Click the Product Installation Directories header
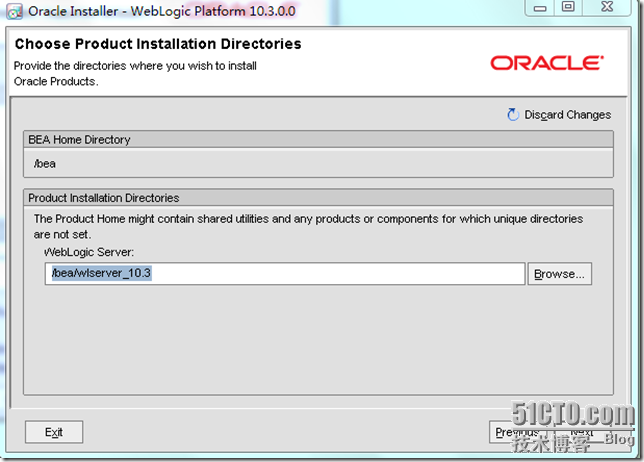This screenshot has width=644, height=462. tap(318, 198)
